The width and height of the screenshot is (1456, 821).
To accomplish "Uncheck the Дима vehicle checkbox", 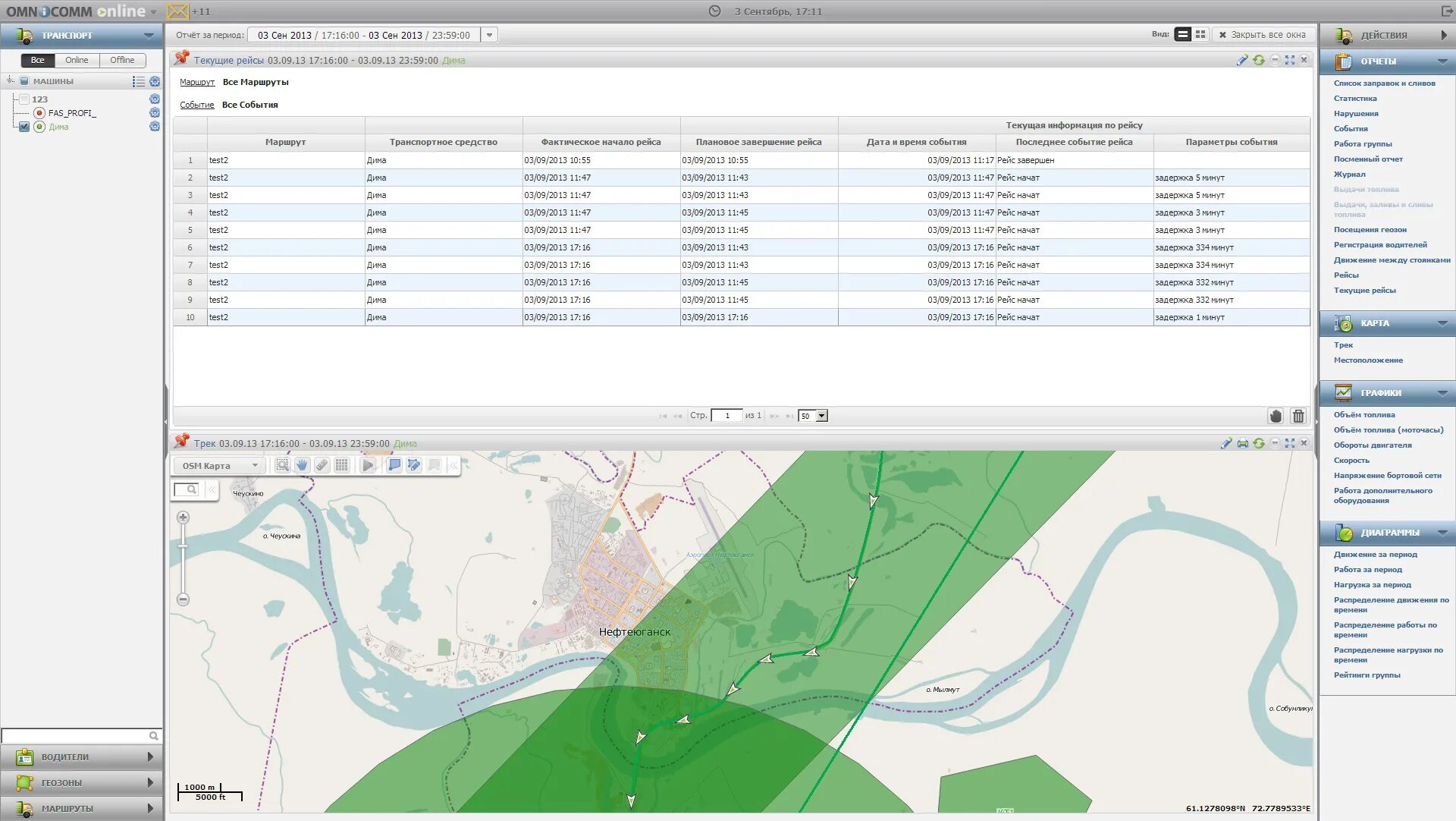I will 24,127.
